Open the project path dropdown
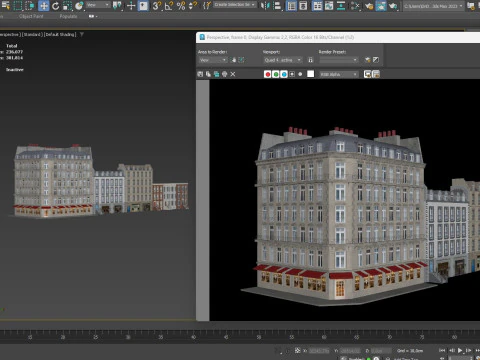 click(434, 6)
